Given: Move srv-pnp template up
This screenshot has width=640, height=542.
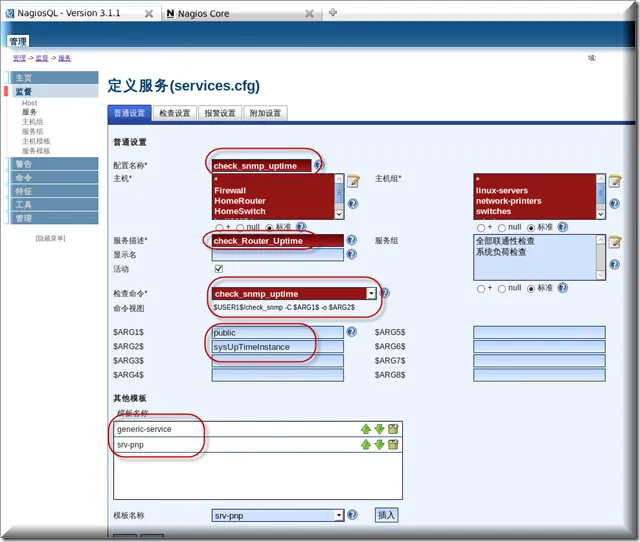Looking at the screenshot, I should pos(366,444).
